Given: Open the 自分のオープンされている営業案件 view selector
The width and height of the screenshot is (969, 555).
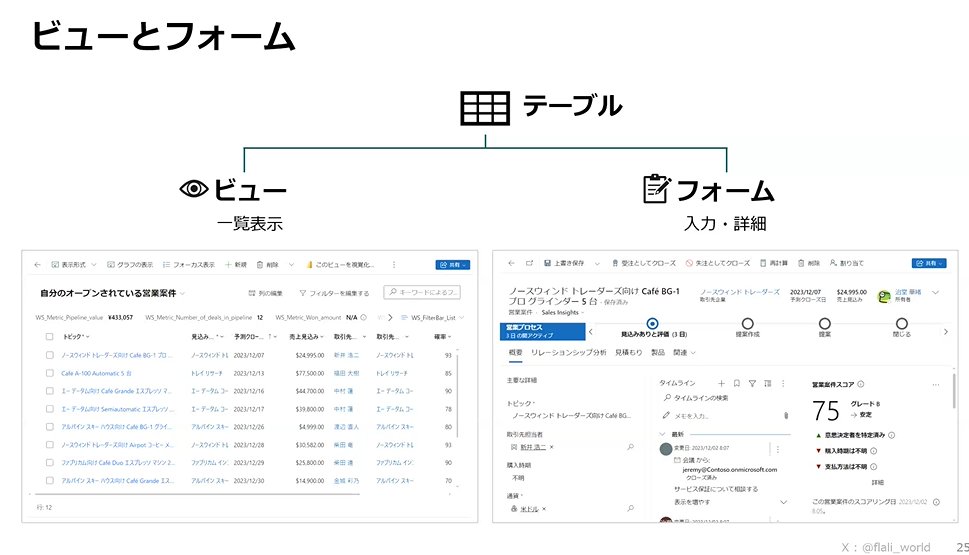Looking at the screenshot, I should pos(112,293).
